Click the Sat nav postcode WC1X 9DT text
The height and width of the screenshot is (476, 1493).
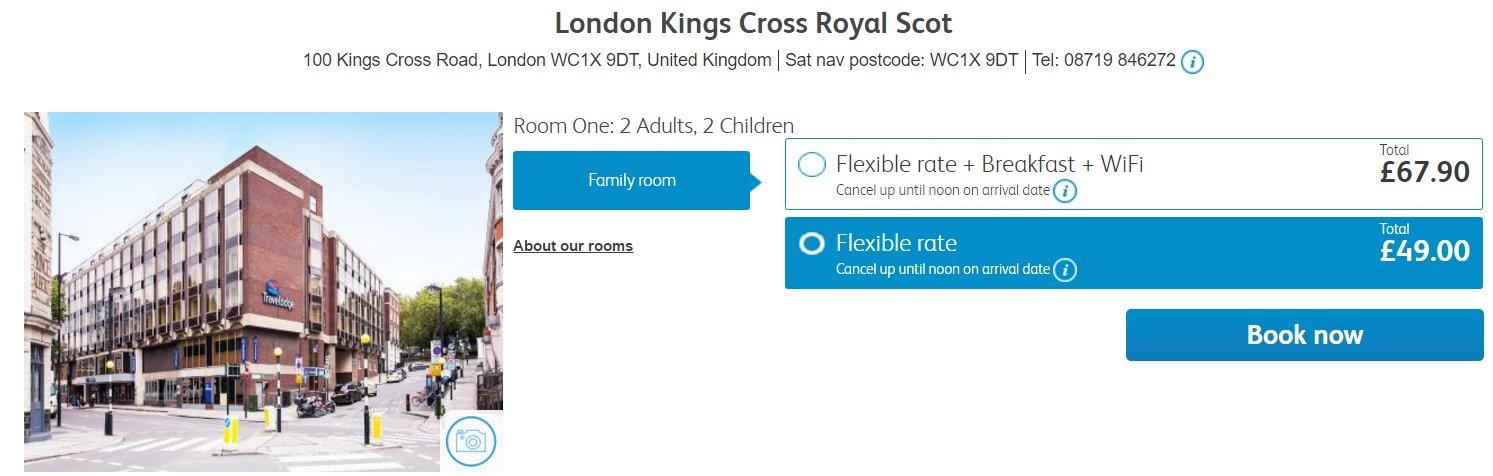902,61
